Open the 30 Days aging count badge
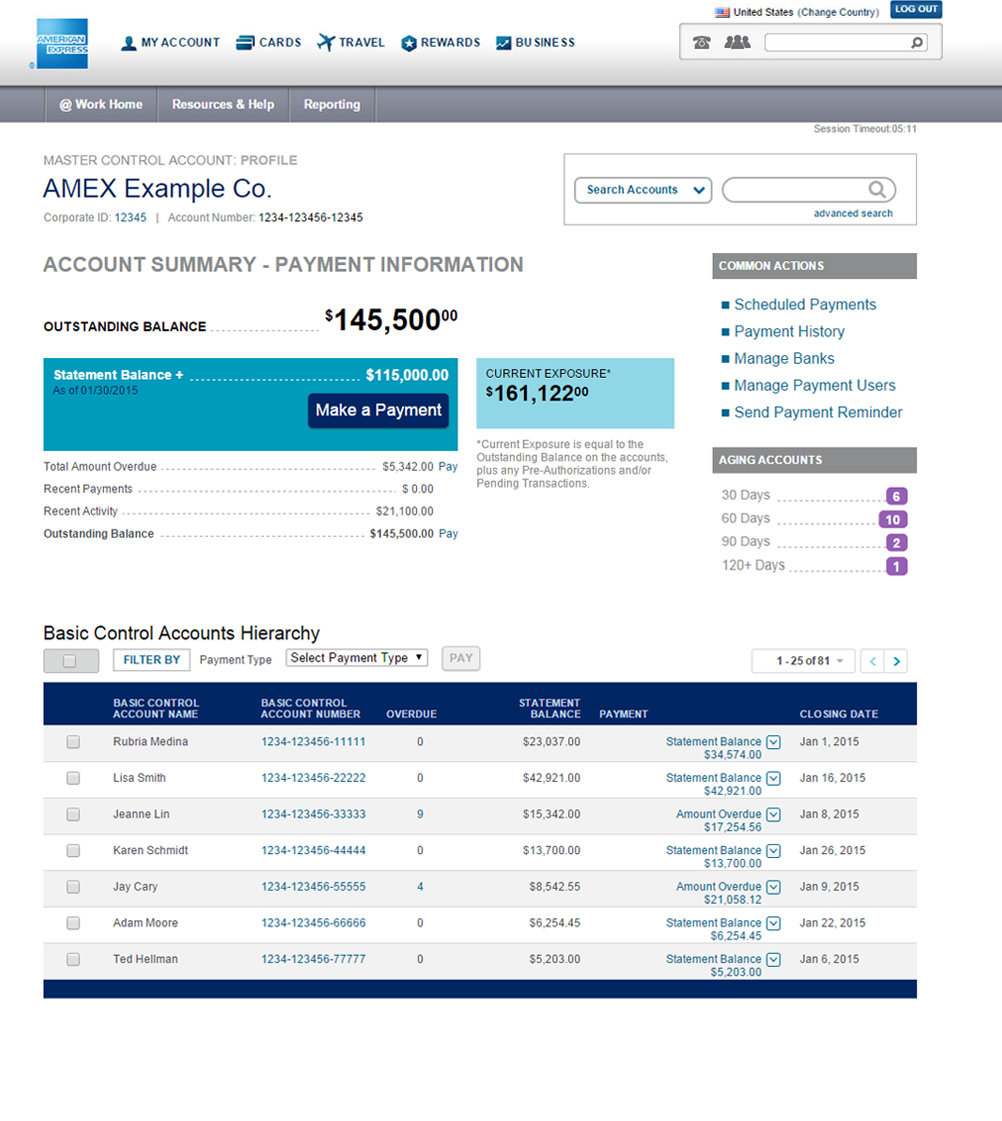Screen dimensions: 1002x1121 tap(896, 496)
